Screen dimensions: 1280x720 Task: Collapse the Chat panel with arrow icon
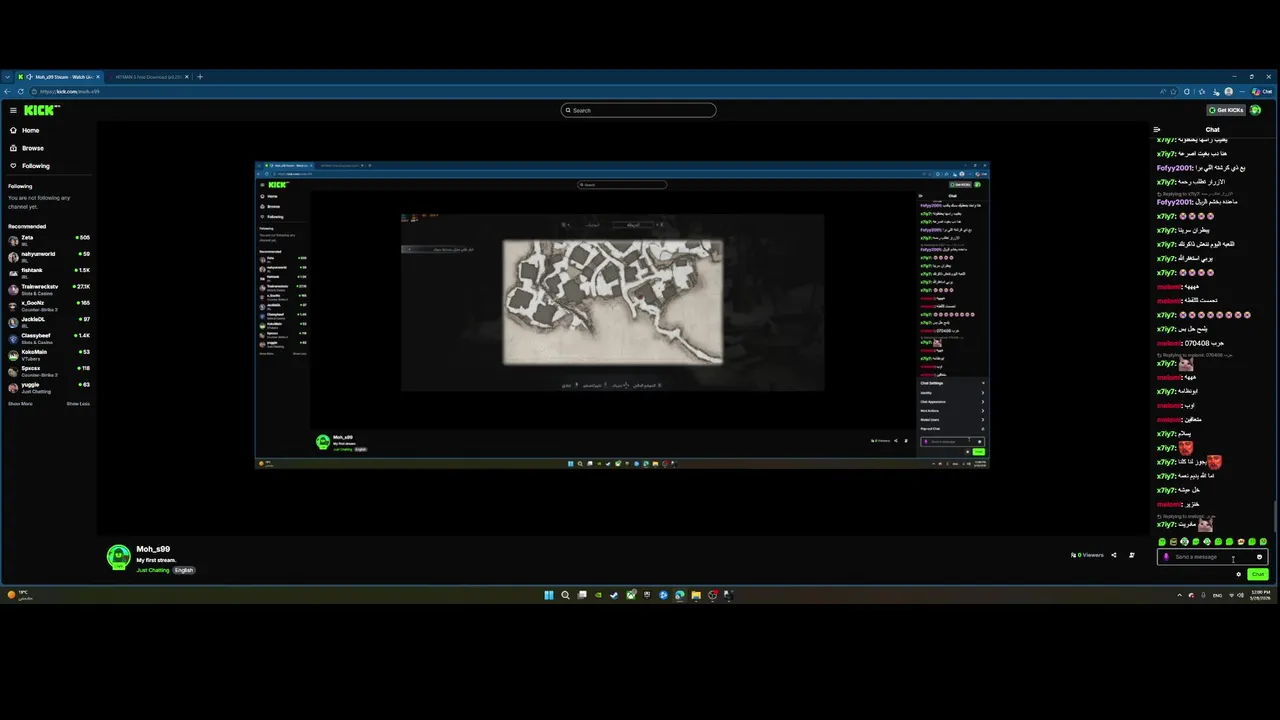click(x=1157, y=129)
